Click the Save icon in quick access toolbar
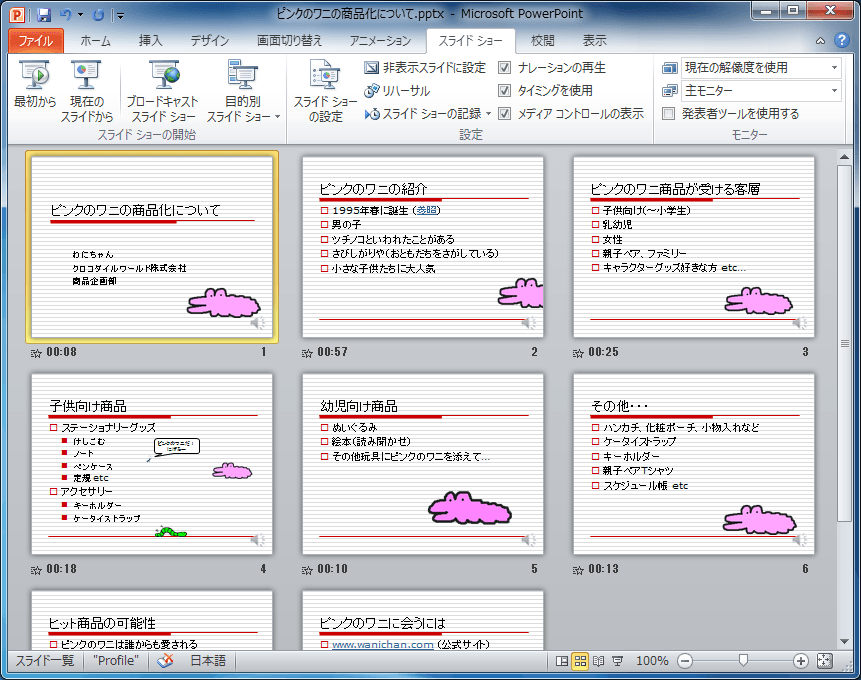This screenshot has height=680, width=861. pyautogui.click(x=44, y=15)
